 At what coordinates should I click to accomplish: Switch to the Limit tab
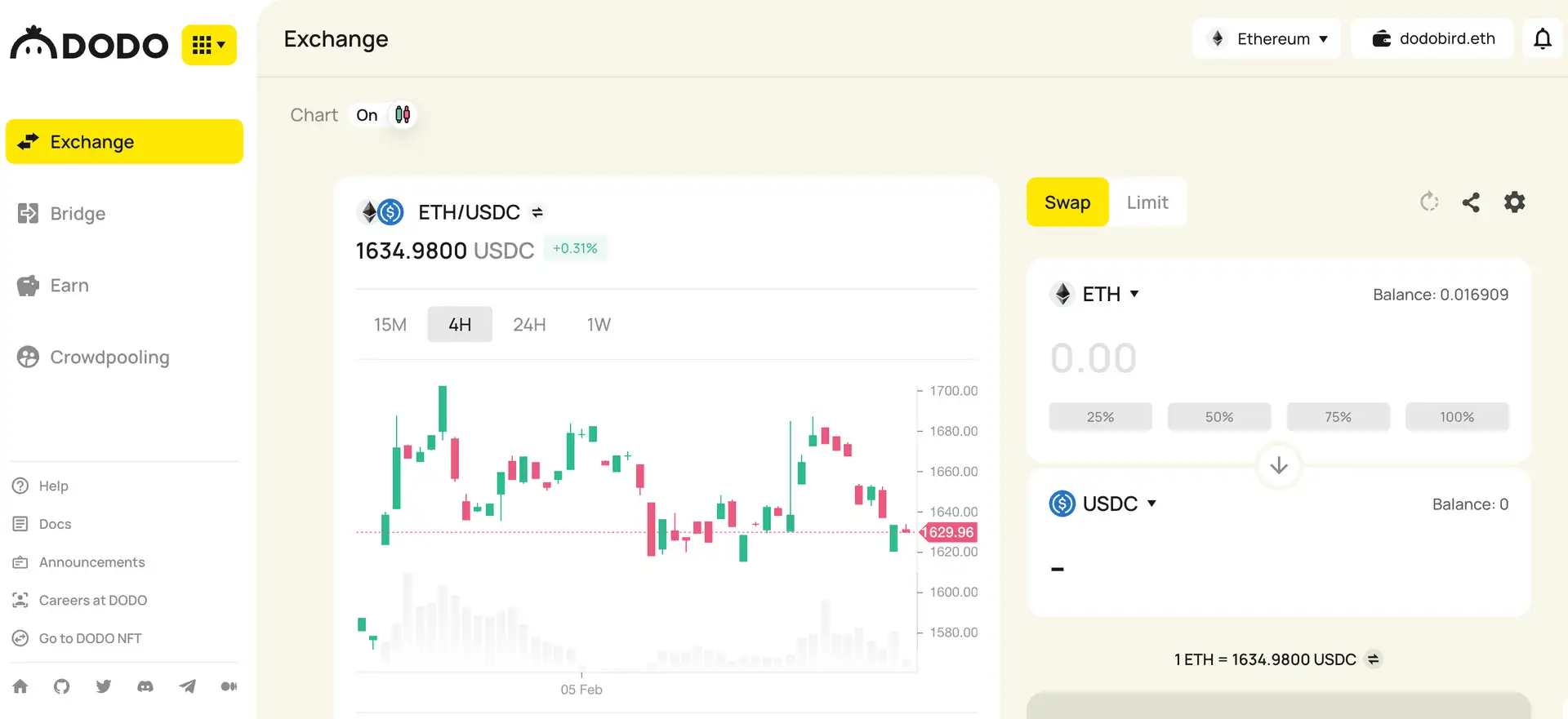1147,202
